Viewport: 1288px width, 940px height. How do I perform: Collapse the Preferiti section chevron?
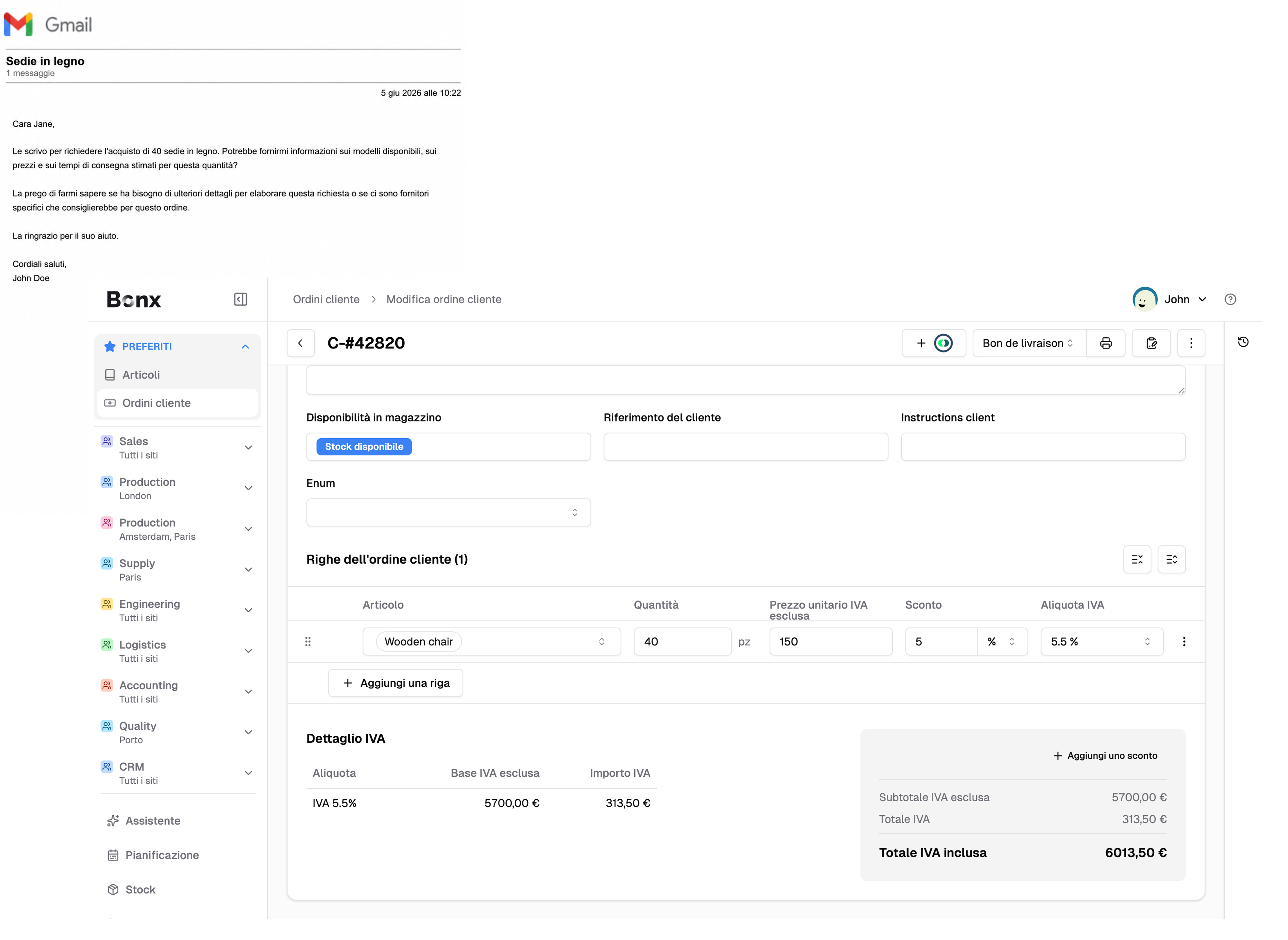[x=245, y=347]
